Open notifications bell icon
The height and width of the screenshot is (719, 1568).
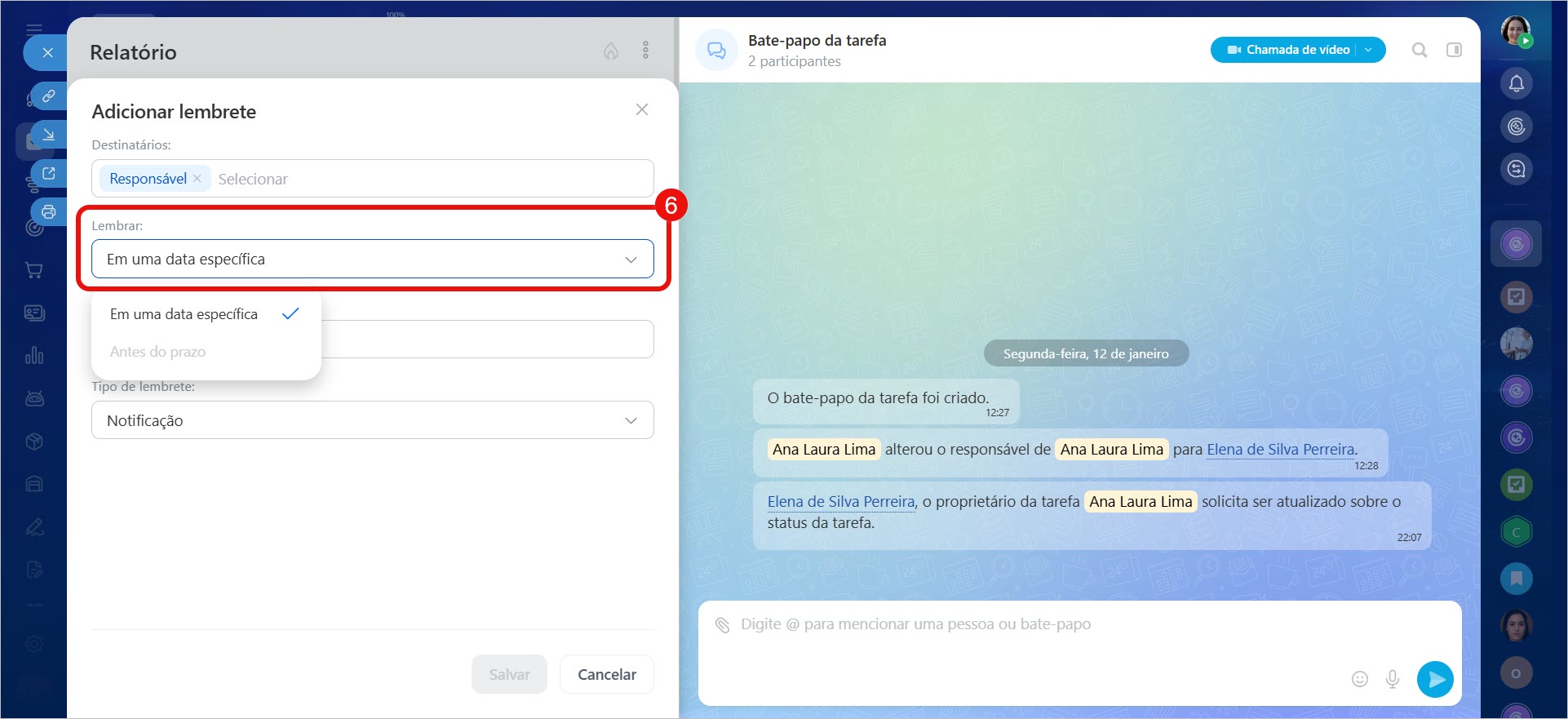click(x=1516, y=83)
